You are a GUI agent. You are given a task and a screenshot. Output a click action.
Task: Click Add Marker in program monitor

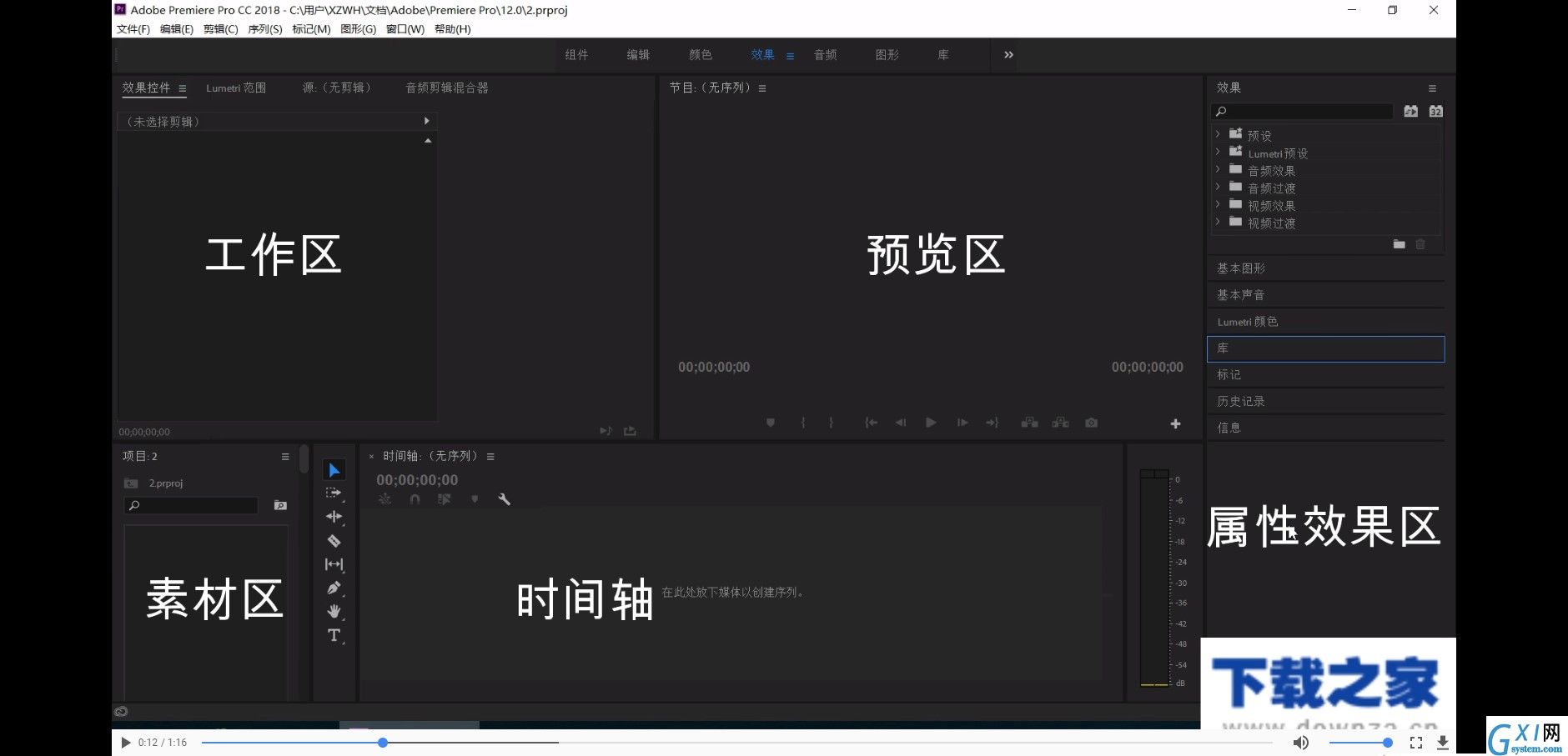coord(771,423)
